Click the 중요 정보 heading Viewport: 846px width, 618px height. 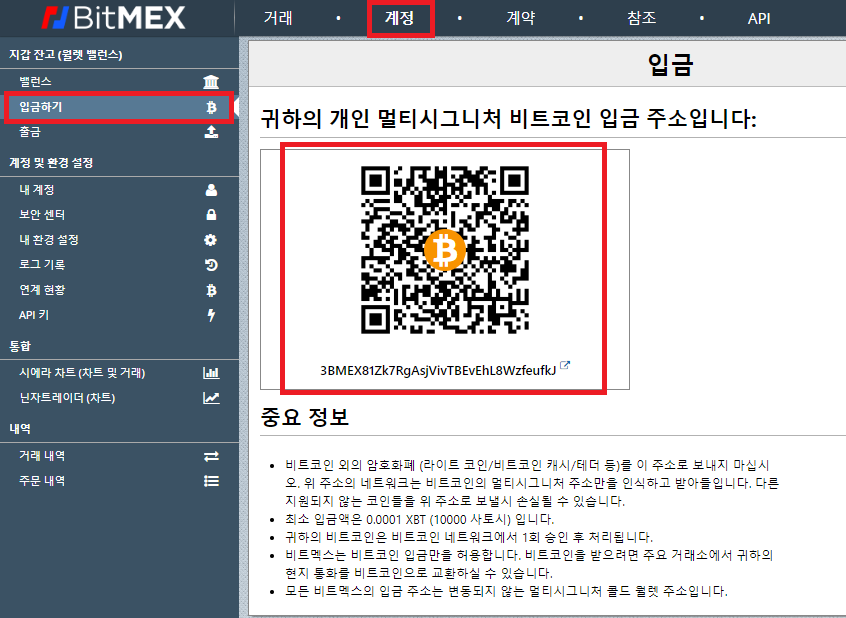[304, 417]
